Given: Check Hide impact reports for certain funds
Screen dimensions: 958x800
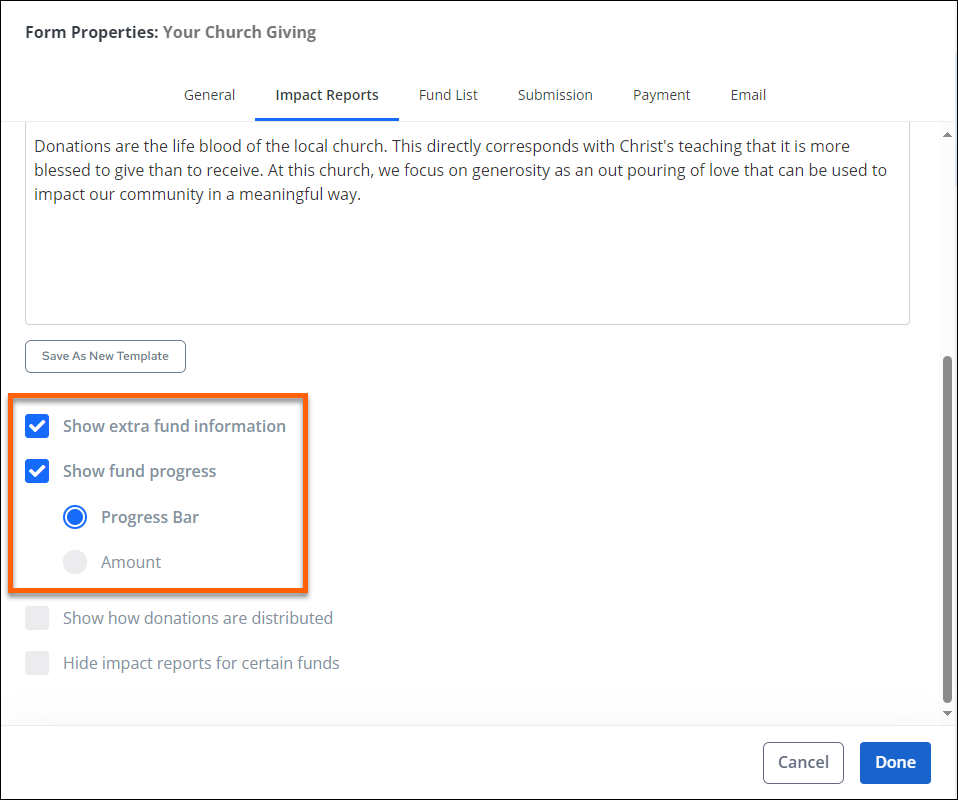Looking at the screenshot, I should 38,663.
